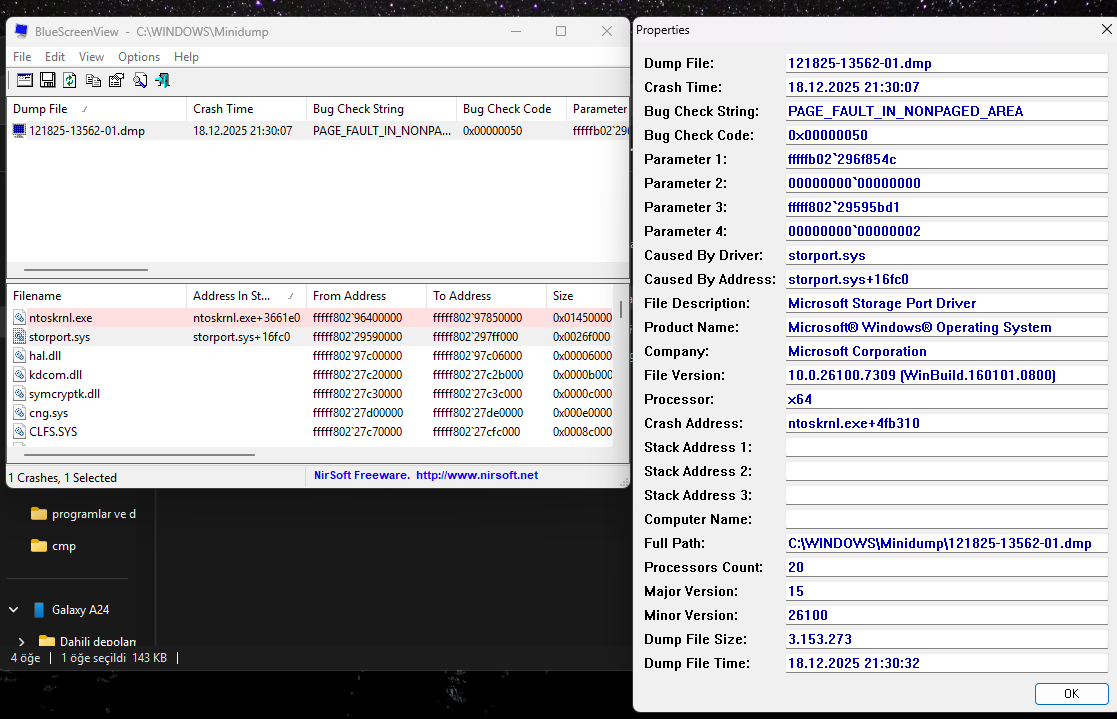The height and width of the screenshot is (719, 1117).
Task: Sort drivers by Address In Stack column
Action: point(246,296)
